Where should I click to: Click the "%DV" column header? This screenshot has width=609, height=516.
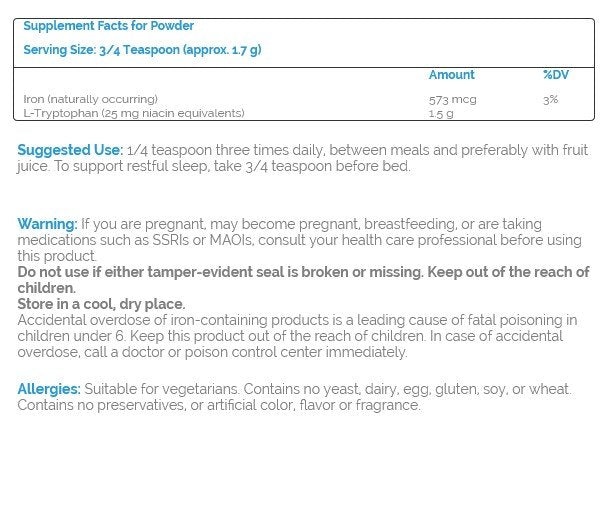point(556,75)
